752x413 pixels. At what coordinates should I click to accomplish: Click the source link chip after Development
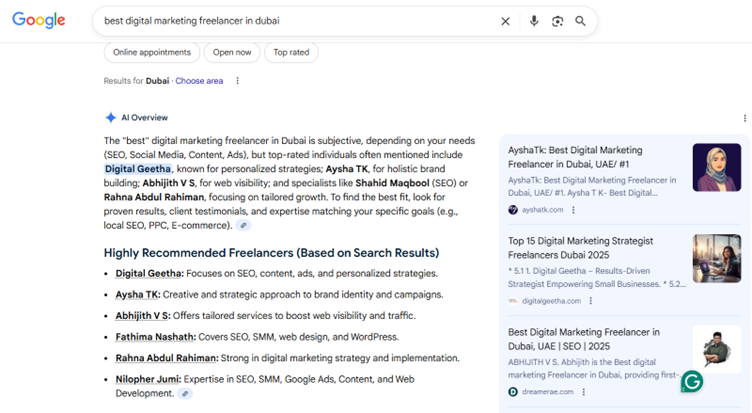tap(185, 393)
